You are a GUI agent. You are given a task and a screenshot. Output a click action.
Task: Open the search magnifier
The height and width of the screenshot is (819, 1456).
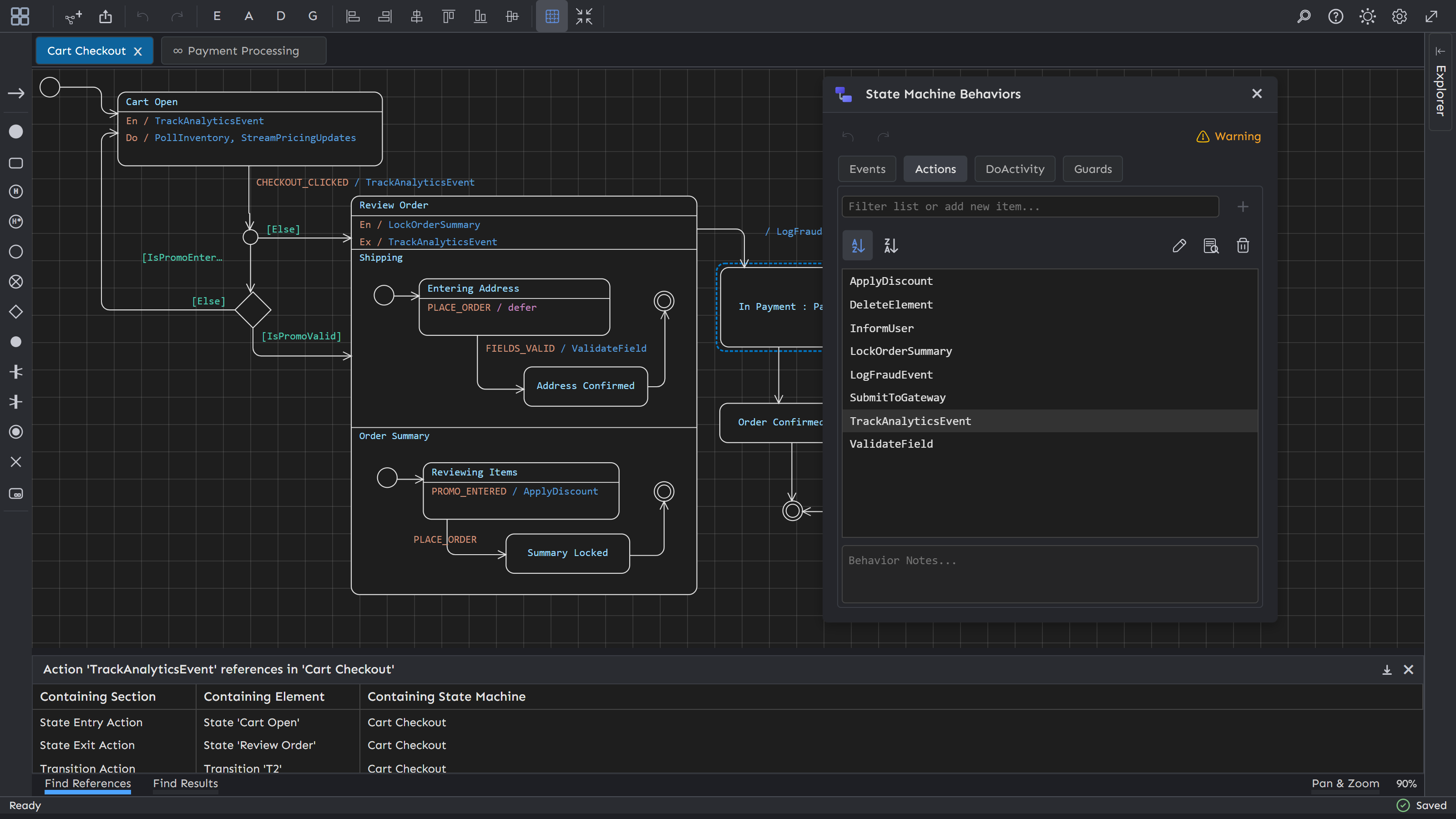tap(1304, 16)
